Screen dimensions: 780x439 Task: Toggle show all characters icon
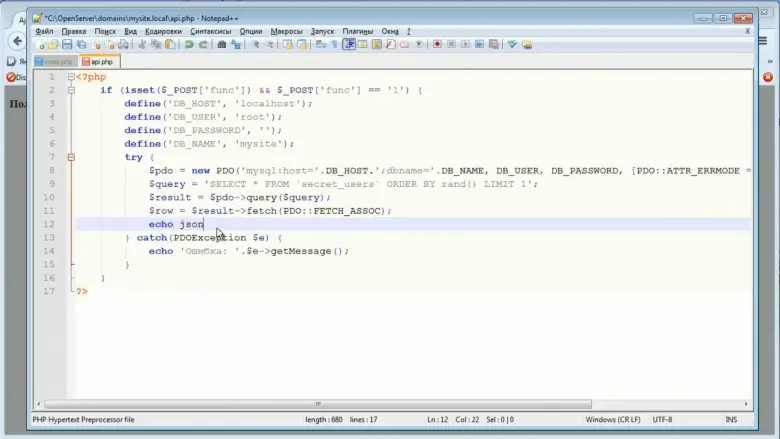coord(334,45)
